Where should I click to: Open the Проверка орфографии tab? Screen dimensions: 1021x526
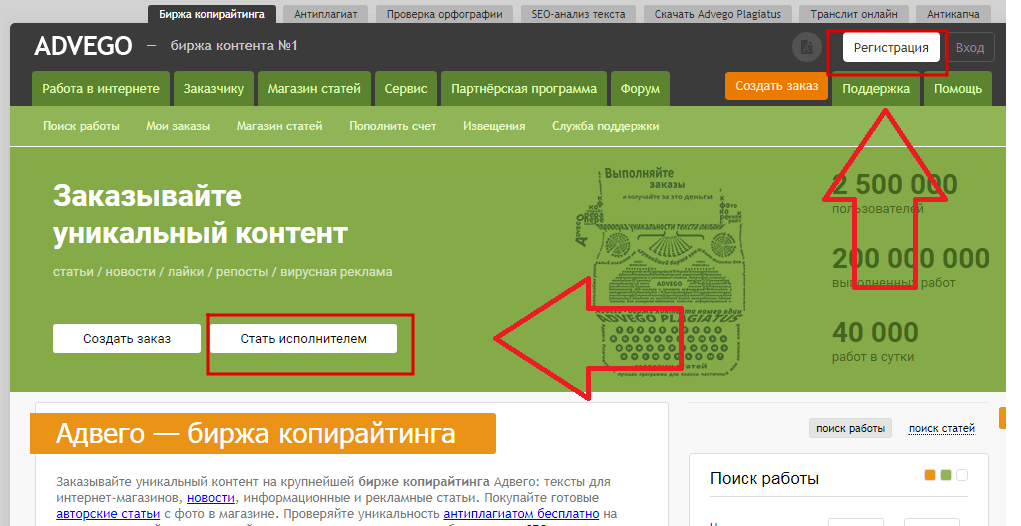tap(445, 14)
